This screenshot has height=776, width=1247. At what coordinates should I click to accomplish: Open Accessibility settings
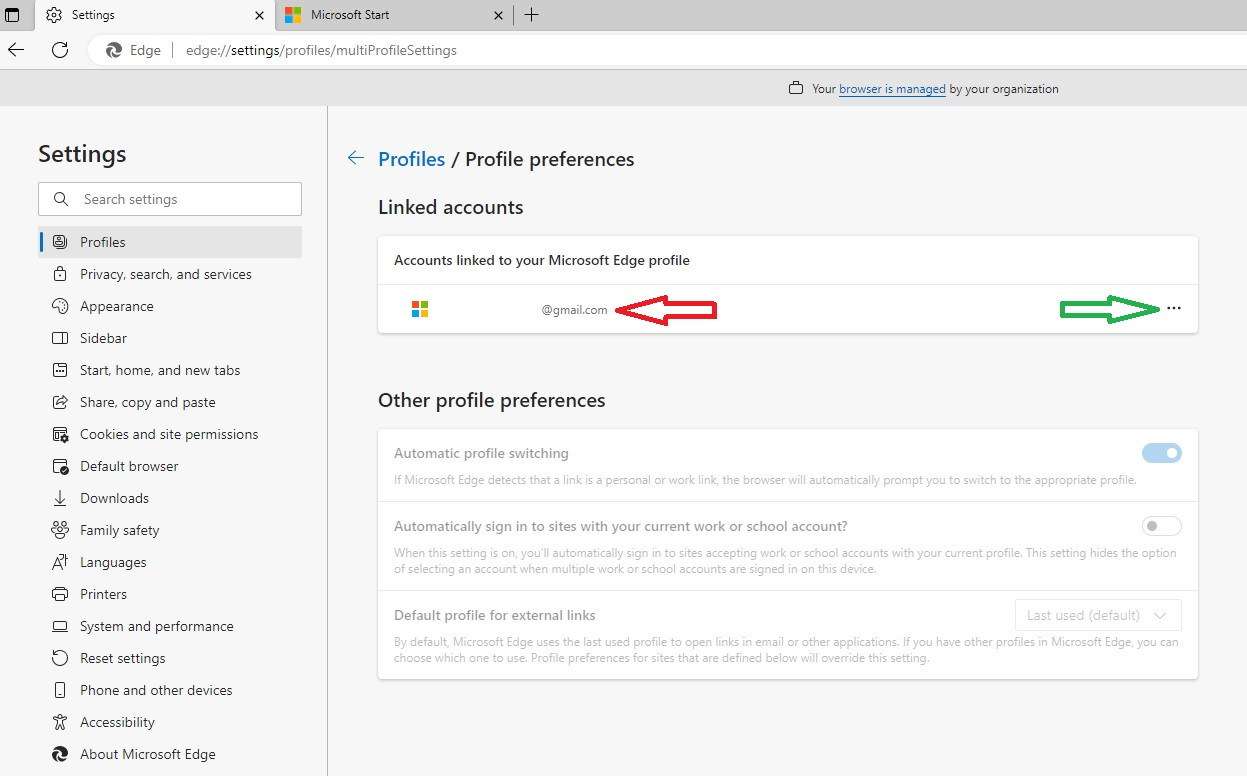[x=170, y=722]
